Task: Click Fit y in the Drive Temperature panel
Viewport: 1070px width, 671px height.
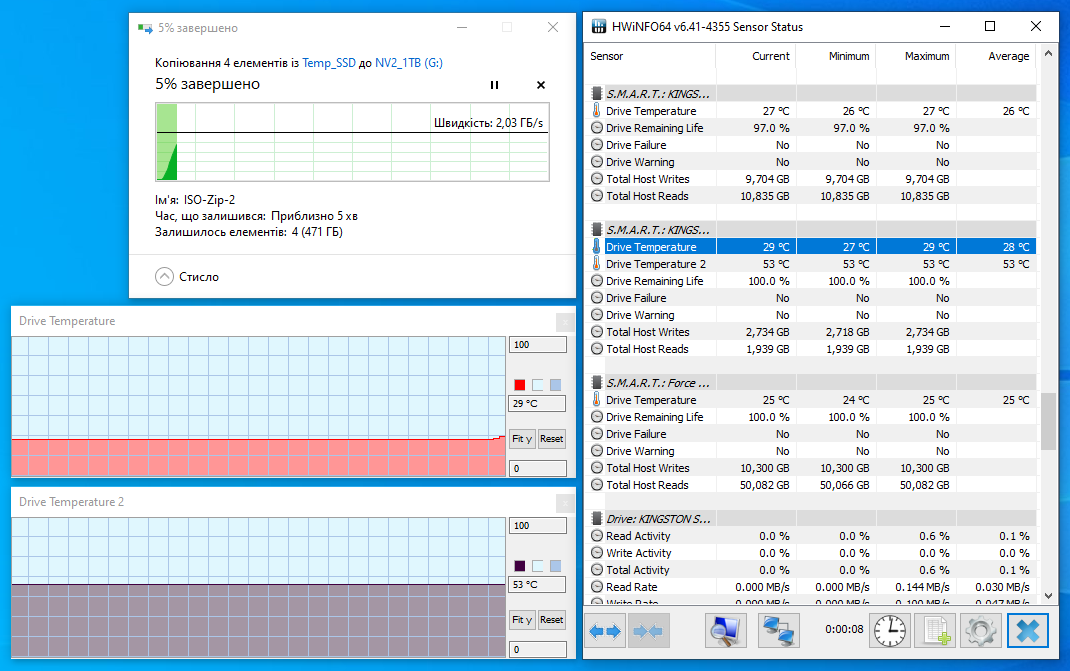Action: point(521,438)
